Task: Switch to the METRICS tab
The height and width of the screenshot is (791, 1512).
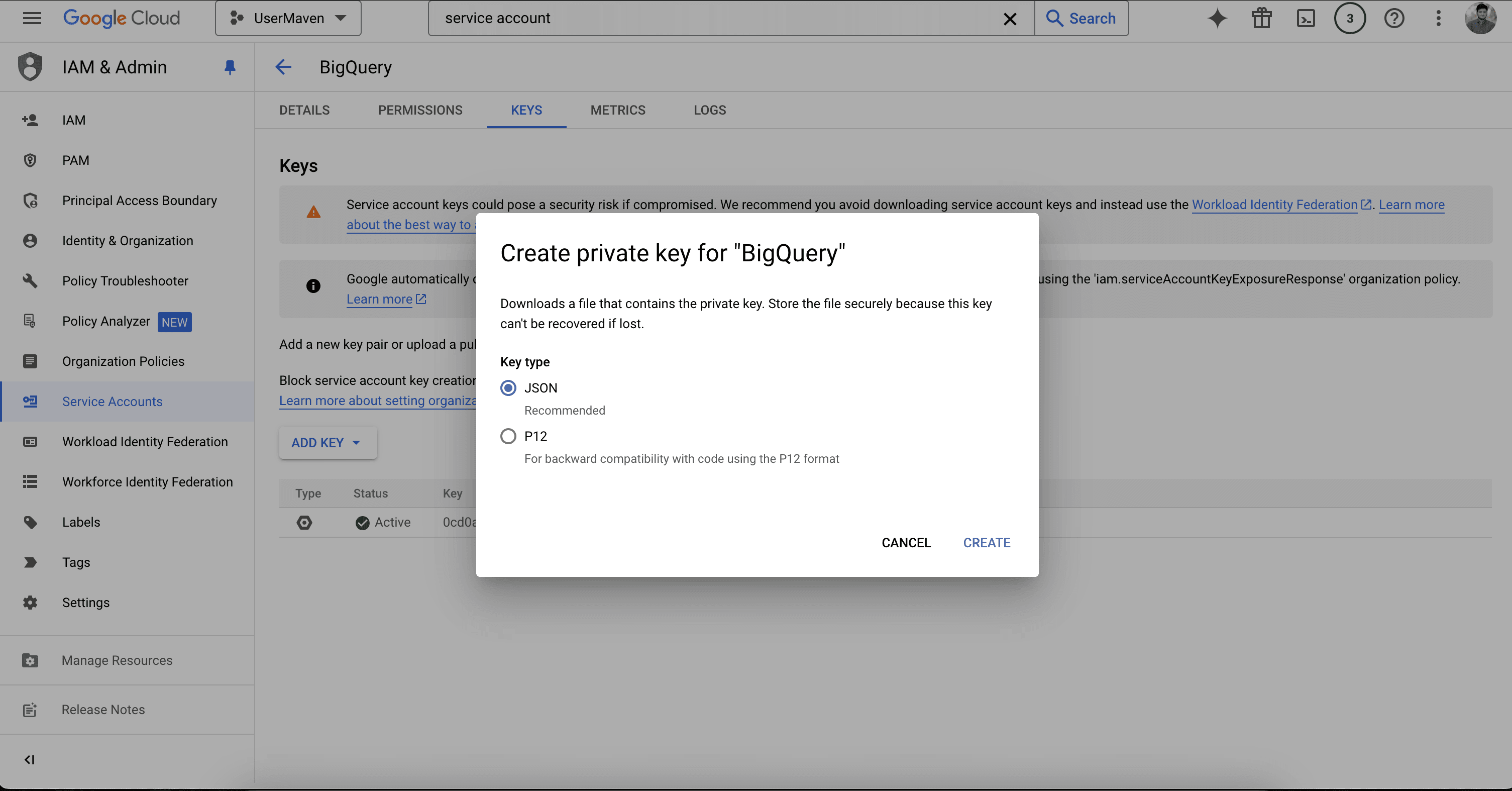Action: coord(617,111)
